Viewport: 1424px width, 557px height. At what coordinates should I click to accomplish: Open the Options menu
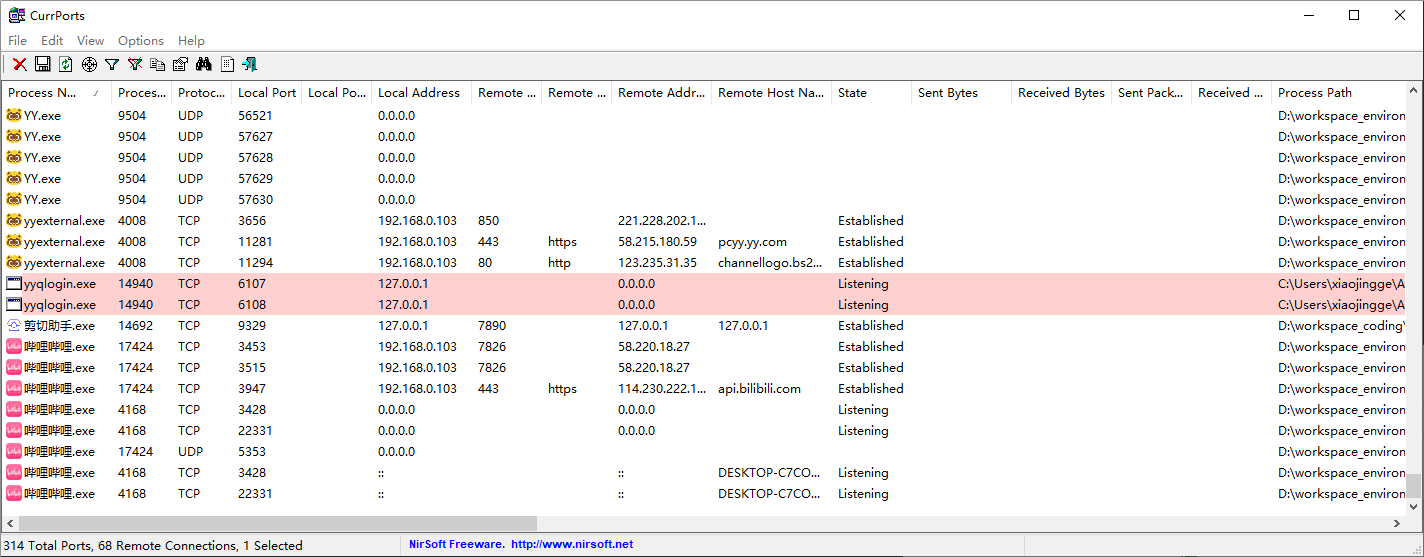(x=141, y=41)
